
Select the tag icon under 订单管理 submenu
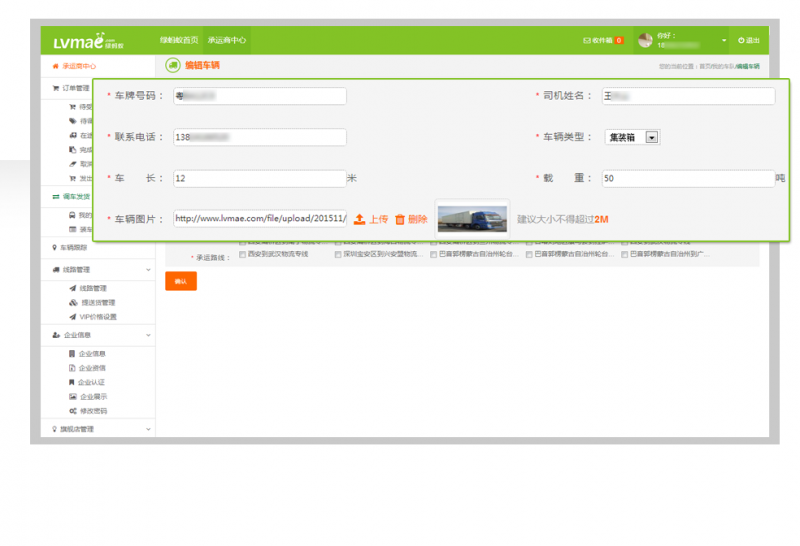point(72,121)
